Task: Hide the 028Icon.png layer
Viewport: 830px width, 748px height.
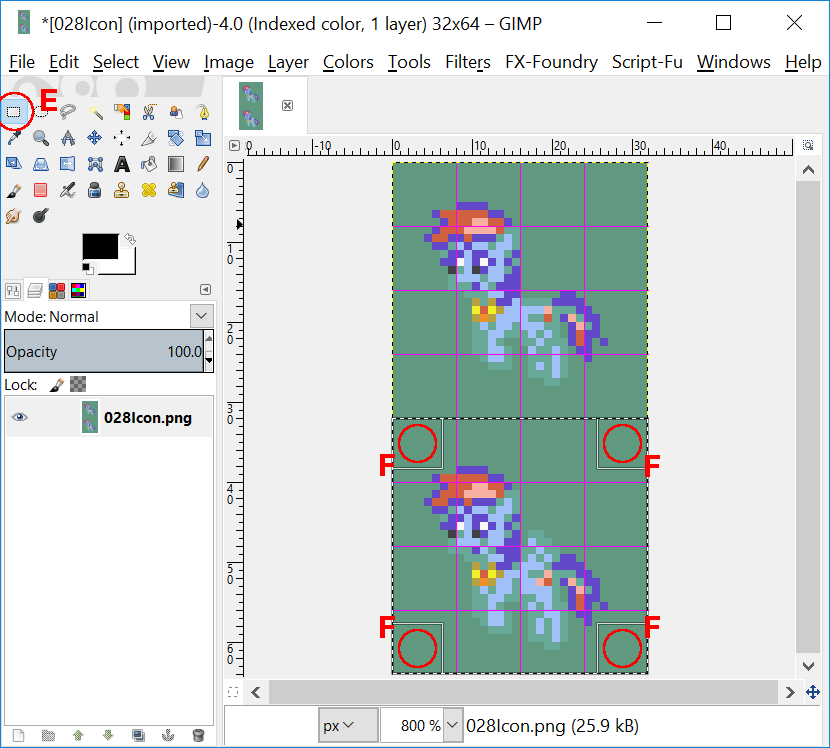Action: pos(20,417)
